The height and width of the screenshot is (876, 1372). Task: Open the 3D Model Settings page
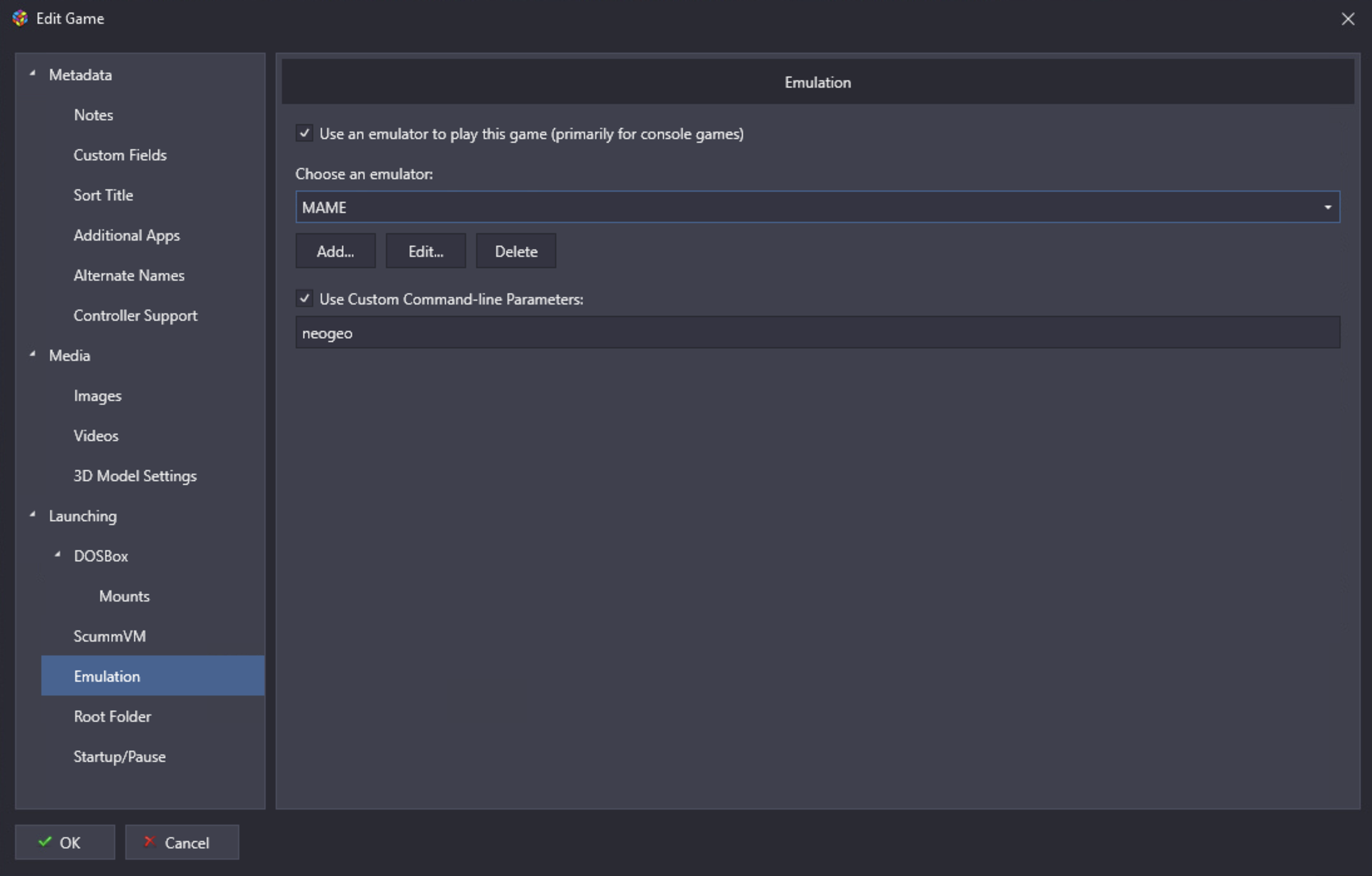tap(135, 476)
